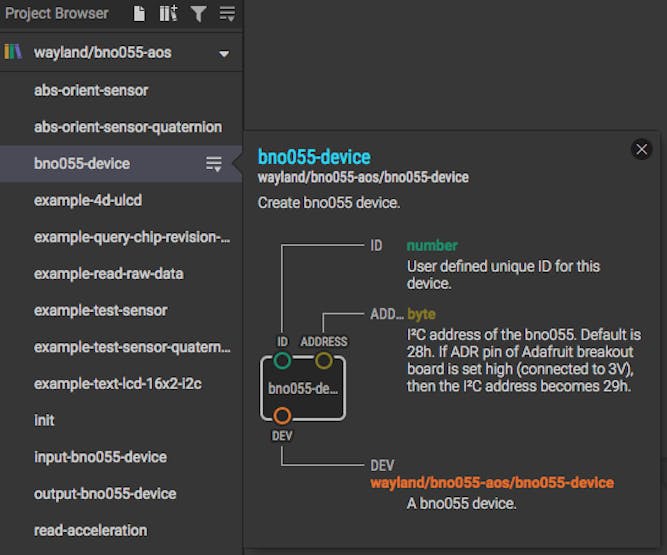Image resolution: width=667 pixels, height=555 pixels.
Task: Click the ID pin name in descriptions
Action: pyautogui.click(x=376, y=246)
